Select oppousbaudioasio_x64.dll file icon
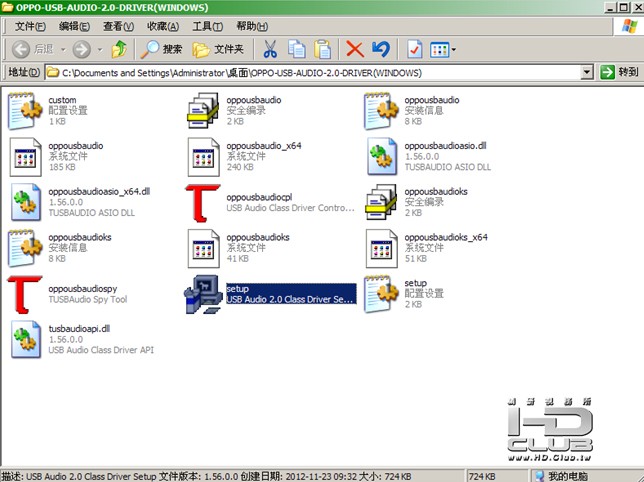This screenshot has width=644, height=482. click(26, 202)
